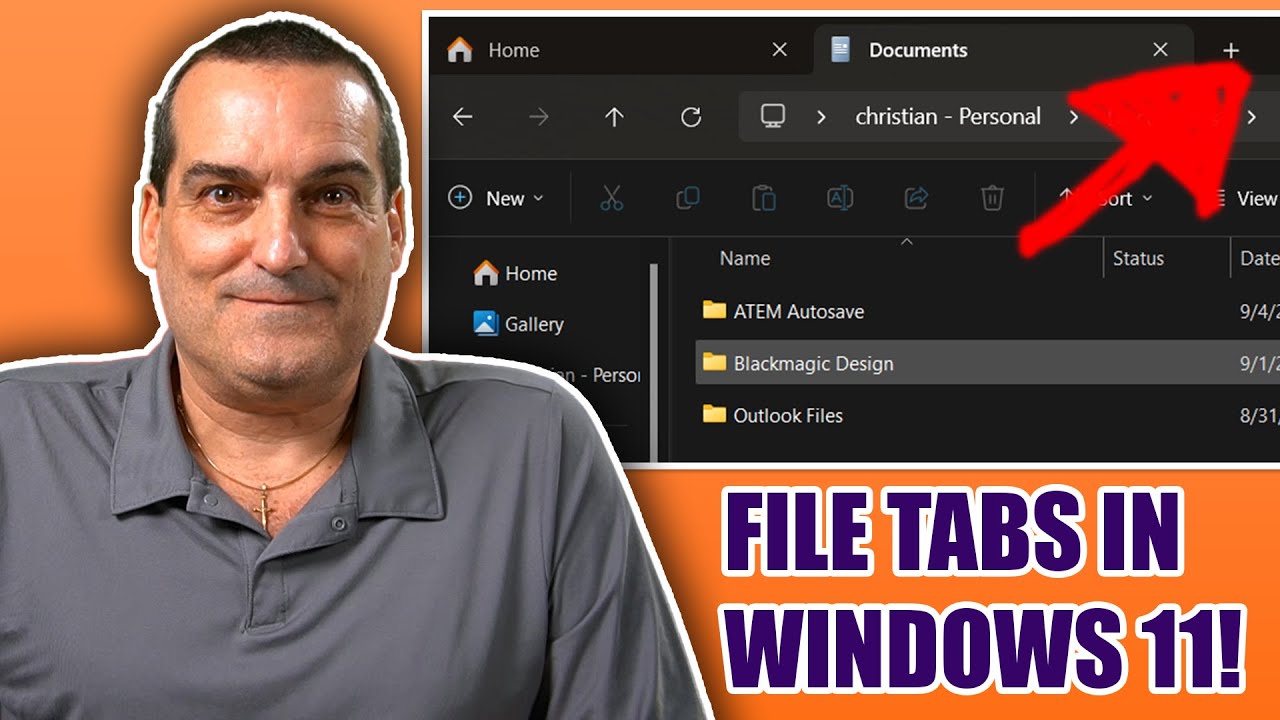Click the Home tab house icon

tap(460, 49)
